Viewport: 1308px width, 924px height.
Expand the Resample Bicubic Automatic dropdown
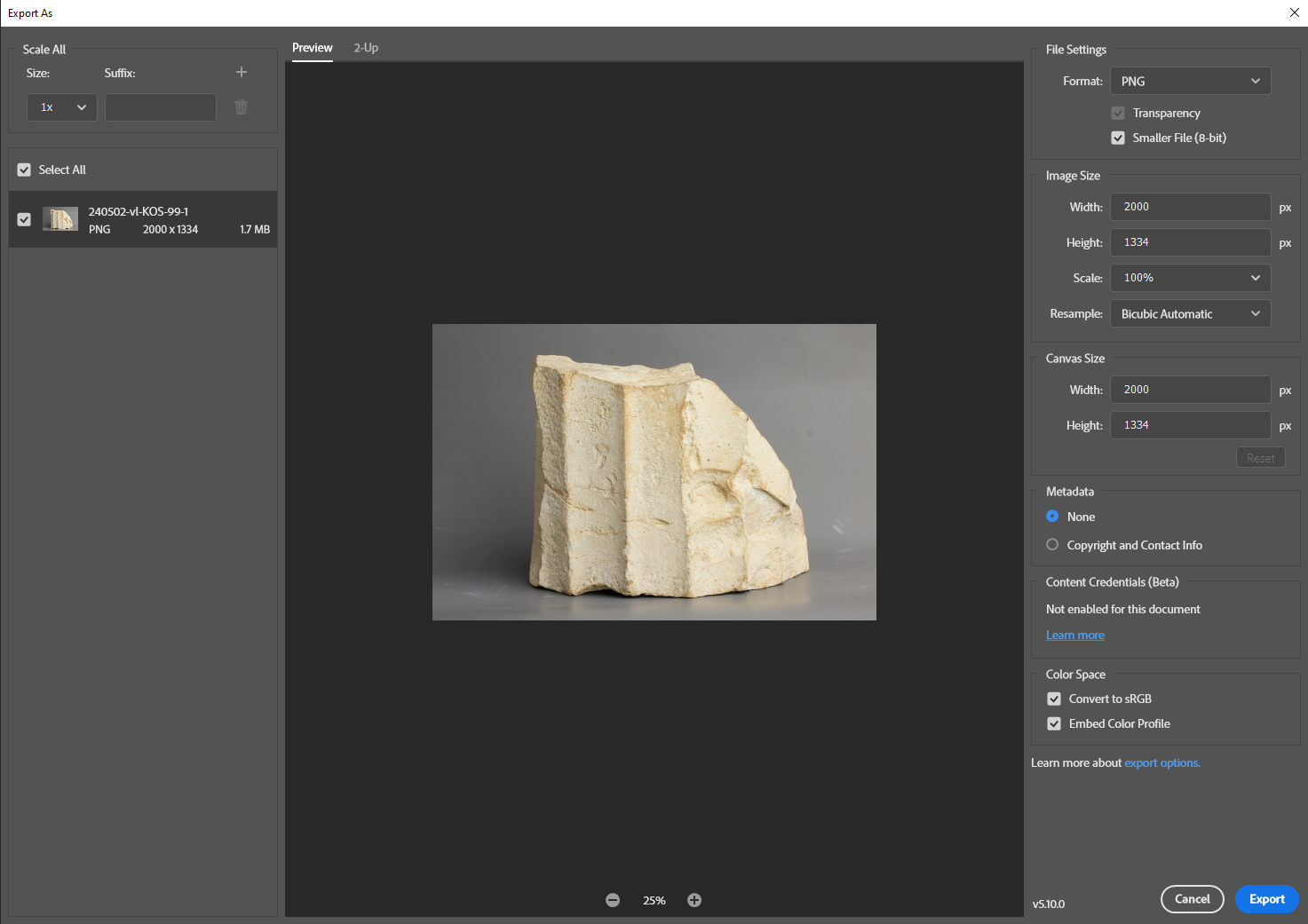coord(1190,313)
